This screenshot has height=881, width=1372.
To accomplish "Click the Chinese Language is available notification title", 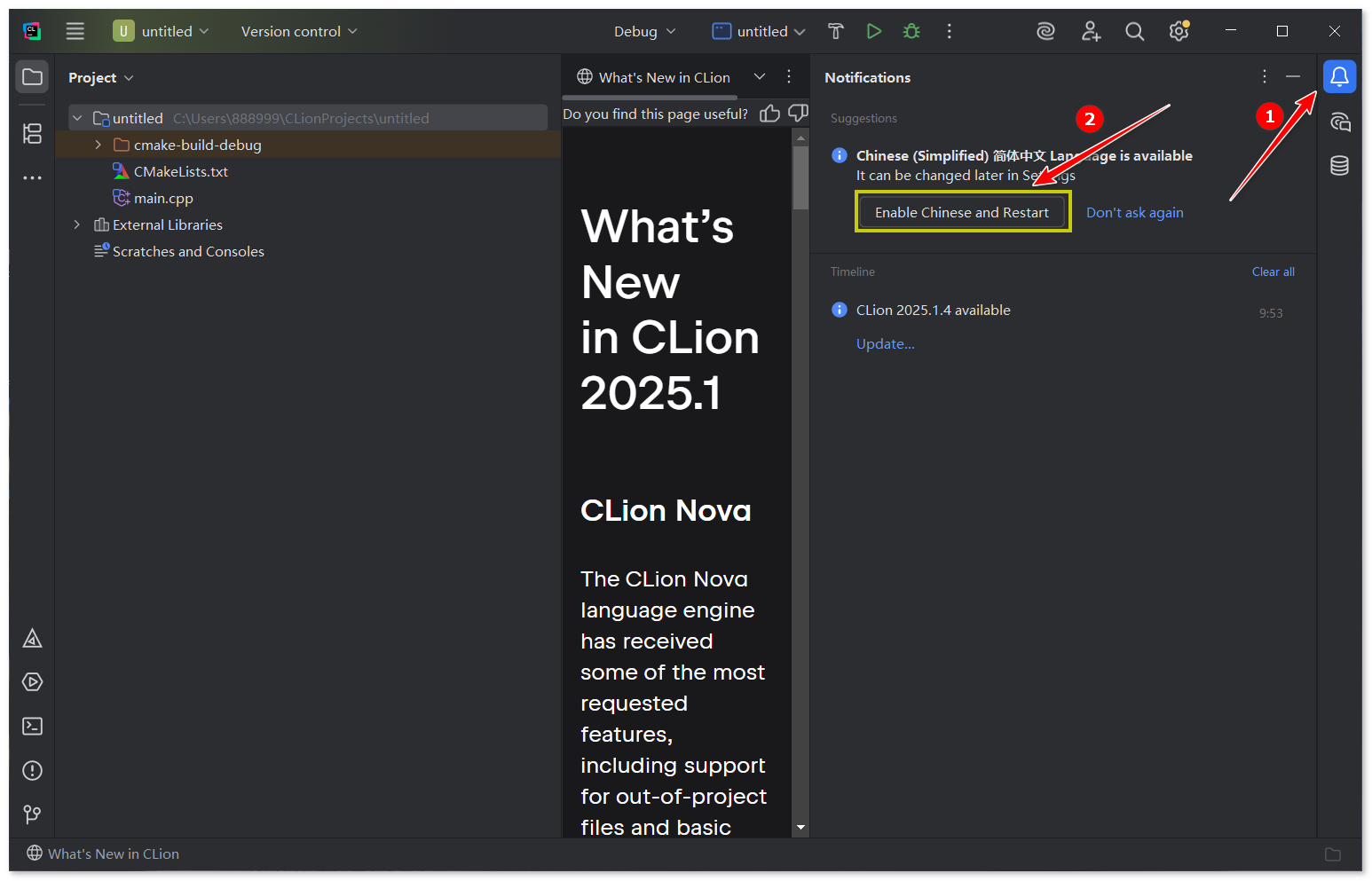I will [x=1024, y=155].
